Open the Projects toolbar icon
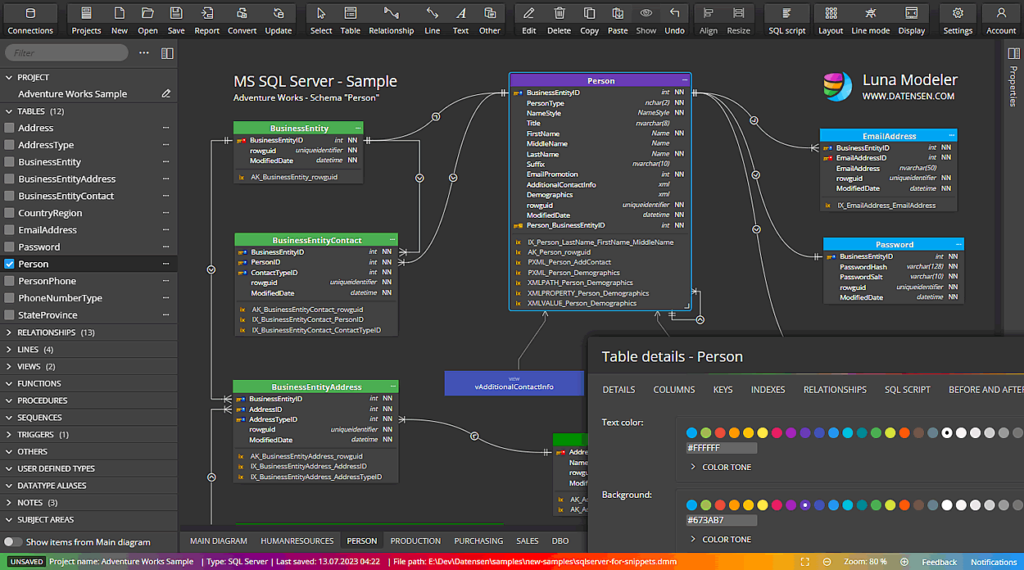 point(86,20)
